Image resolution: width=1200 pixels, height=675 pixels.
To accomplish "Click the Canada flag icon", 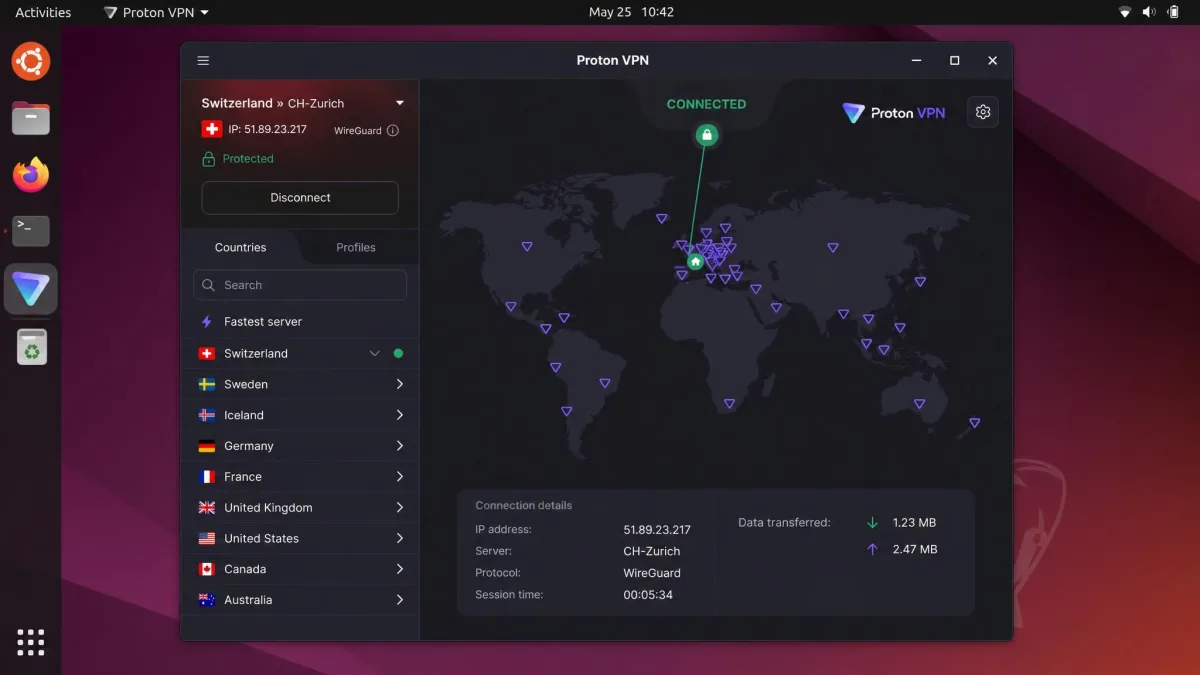I will click(x=207, y=569).
